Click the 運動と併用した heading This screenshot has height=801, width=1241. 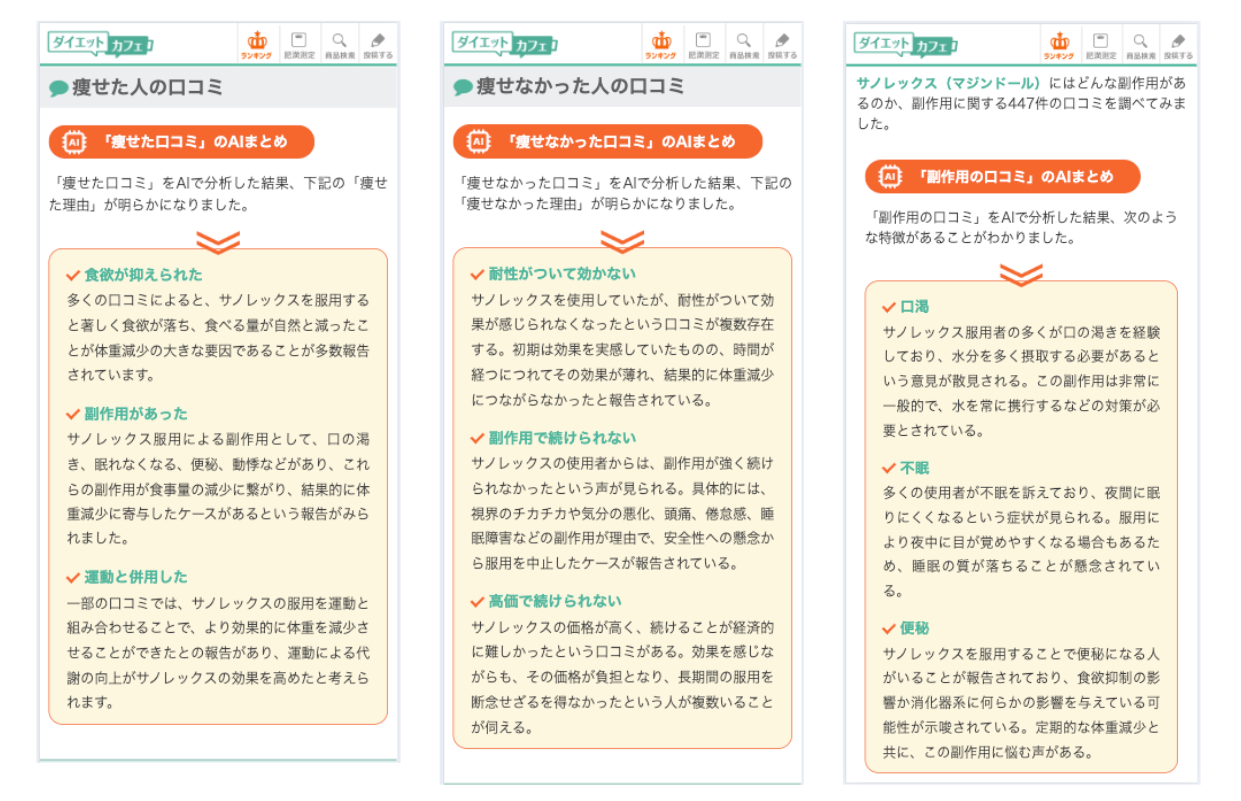(136, 577)
